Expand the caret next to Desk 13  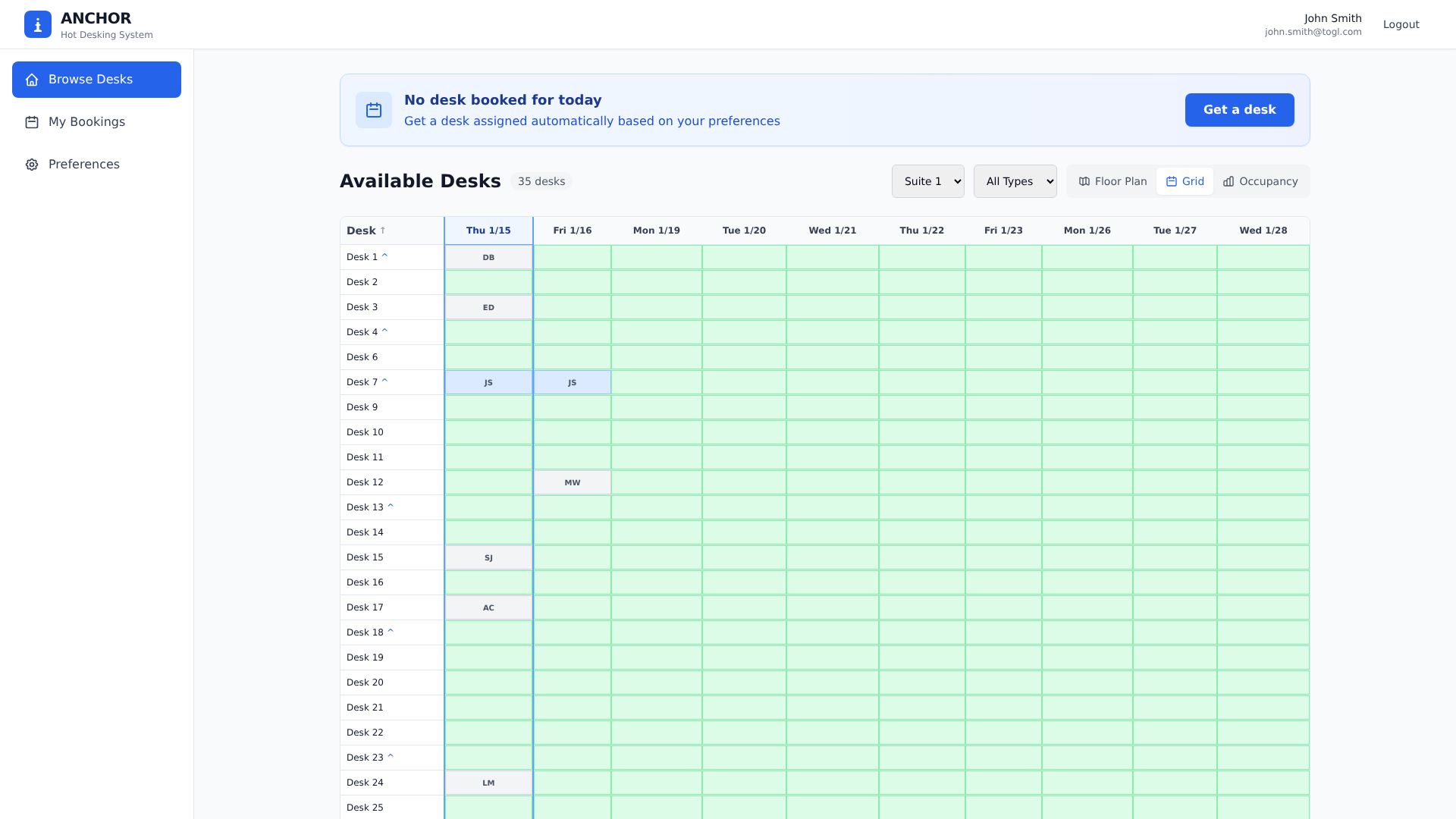[x=391, y=506]
